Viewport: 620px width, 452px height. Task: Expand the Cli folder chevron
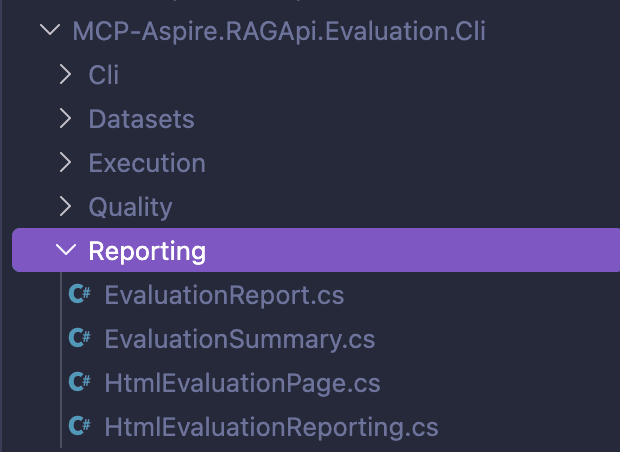[x=65, y=74]
